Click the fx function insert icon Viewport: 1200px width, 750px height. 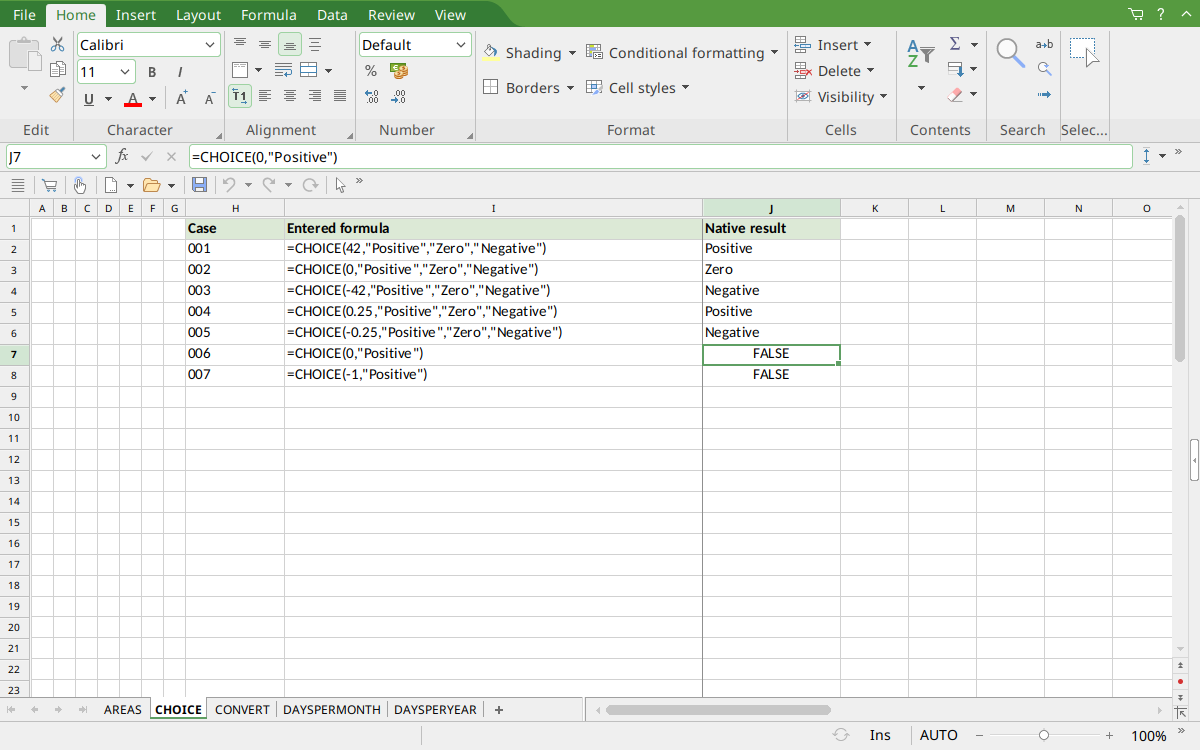pos(122,157)
